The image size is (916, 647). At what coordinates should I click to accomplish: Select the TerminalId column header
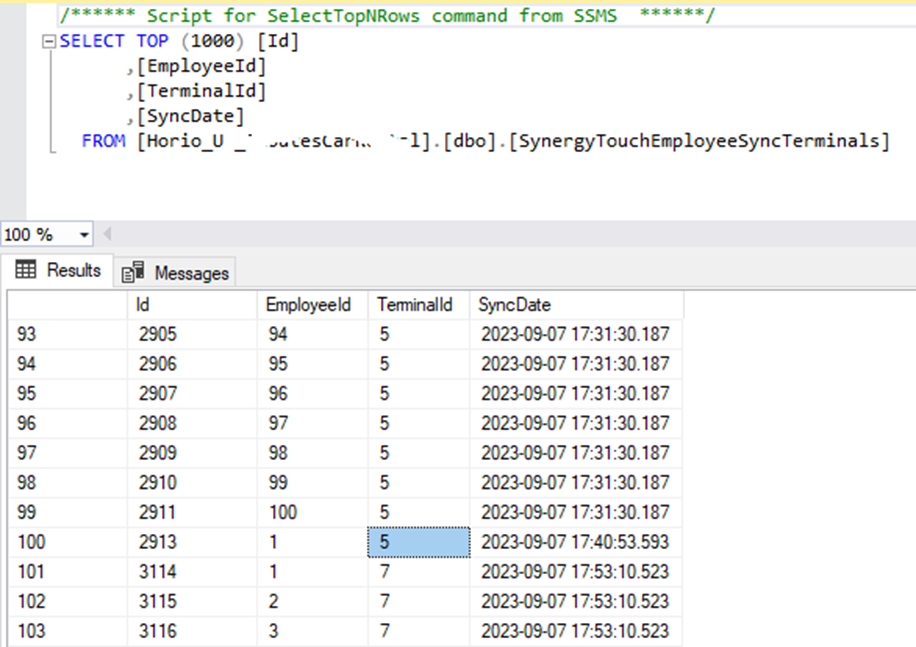[x=419, y=305]
